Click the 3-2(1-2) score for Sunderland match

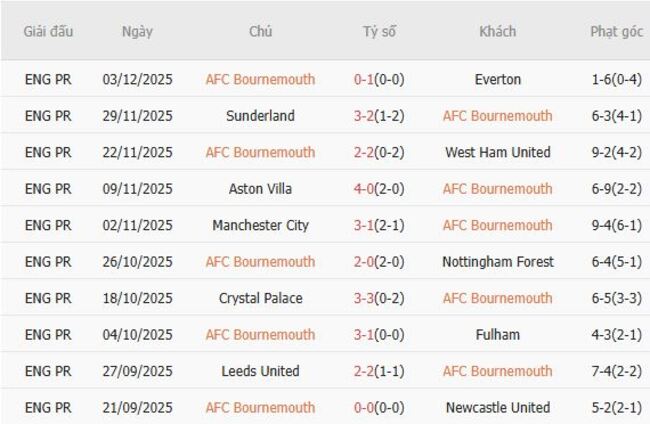point(379,116)
